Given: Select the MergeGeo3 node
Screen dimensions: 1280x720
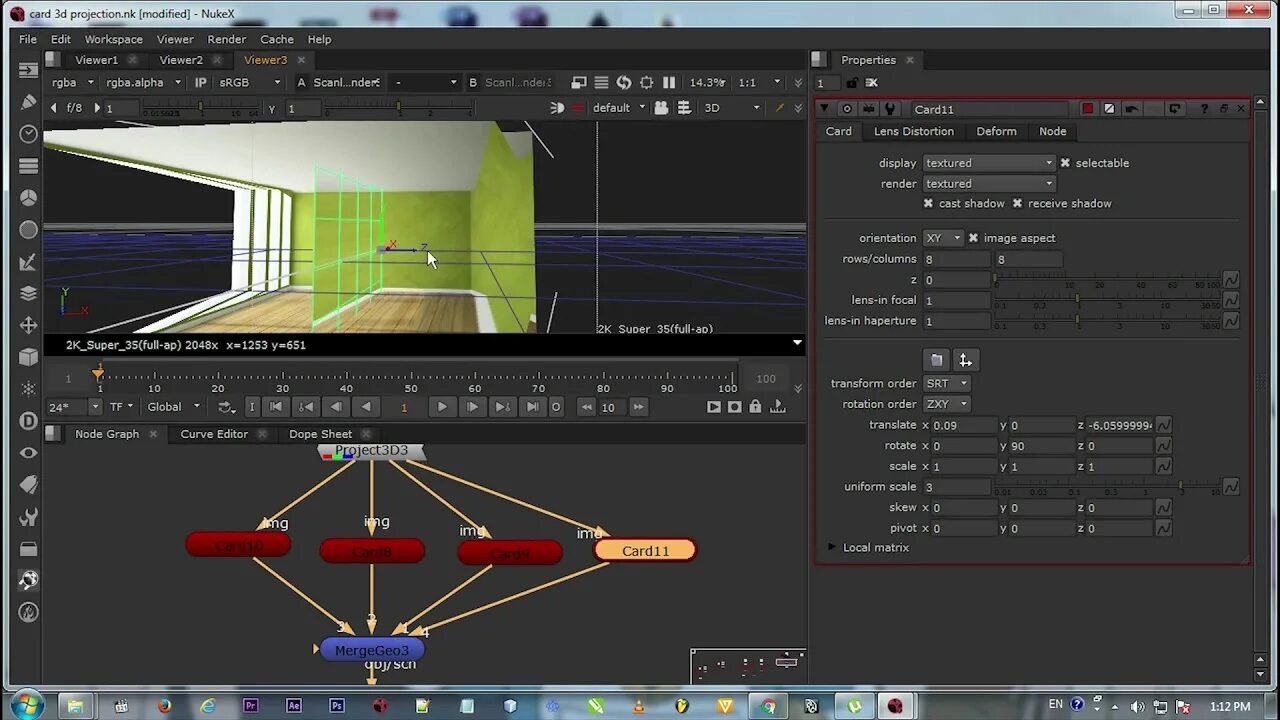Looking at the screenshot, I should pyautogui.click(x=371, y=650).
